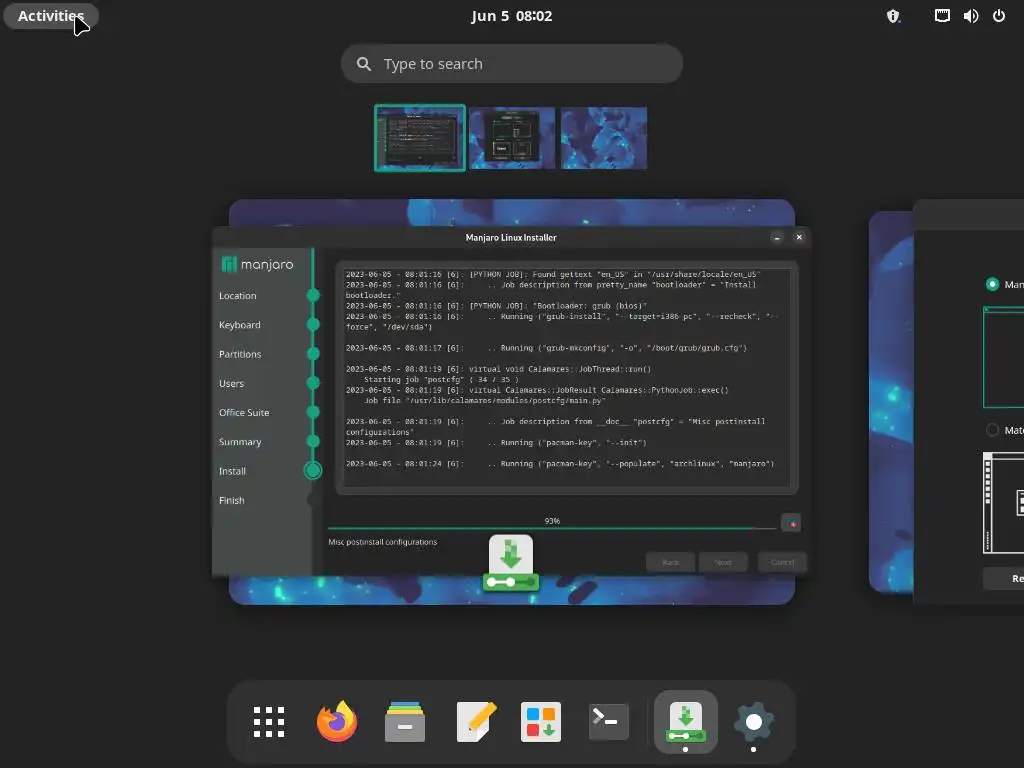Screen dimensions: 1024x768
Task: Switch to the third empty workspace thumbnail
Action: 604,138
